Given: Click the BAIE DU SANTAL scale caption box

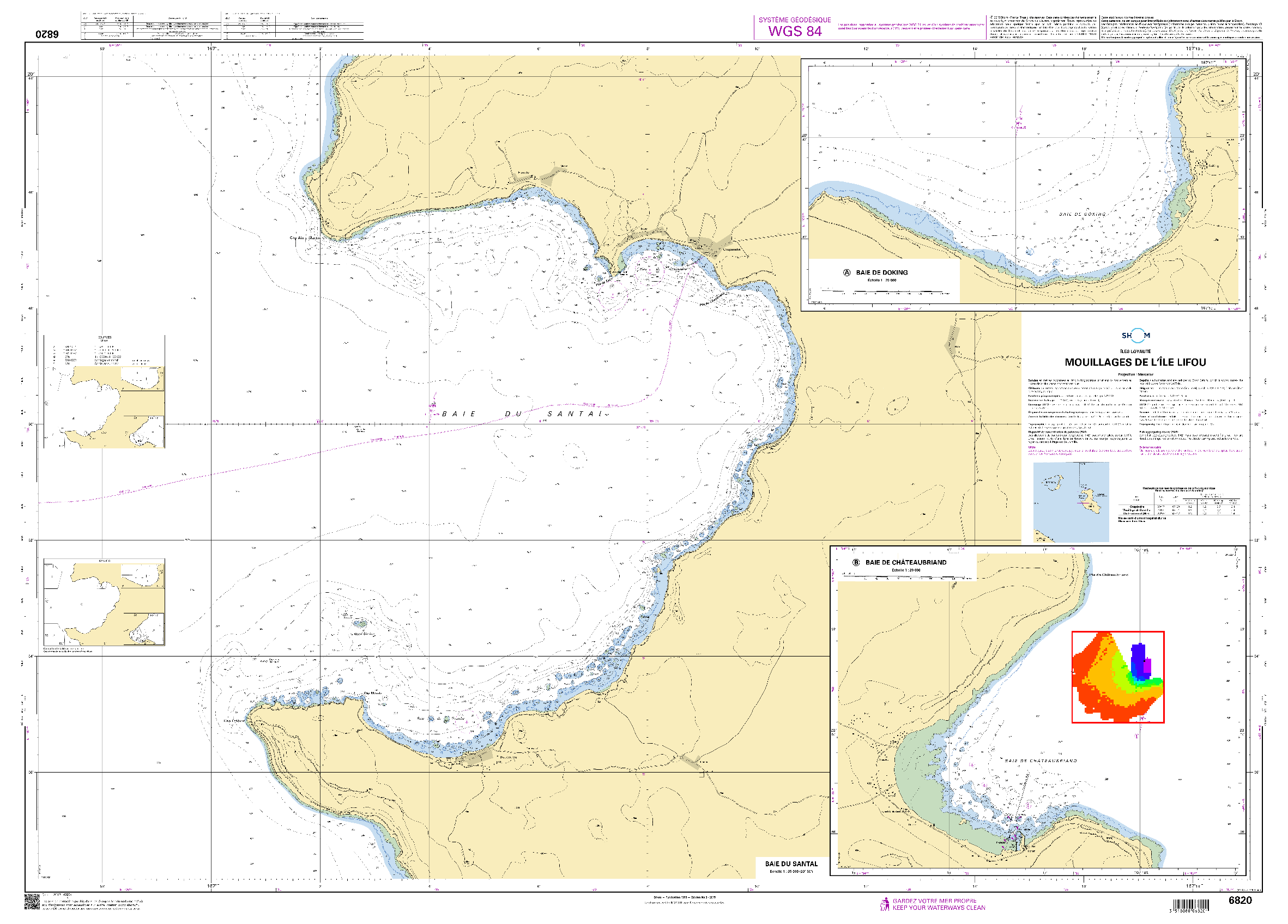Looking at the screenshot, I should (x=791, y=867).
